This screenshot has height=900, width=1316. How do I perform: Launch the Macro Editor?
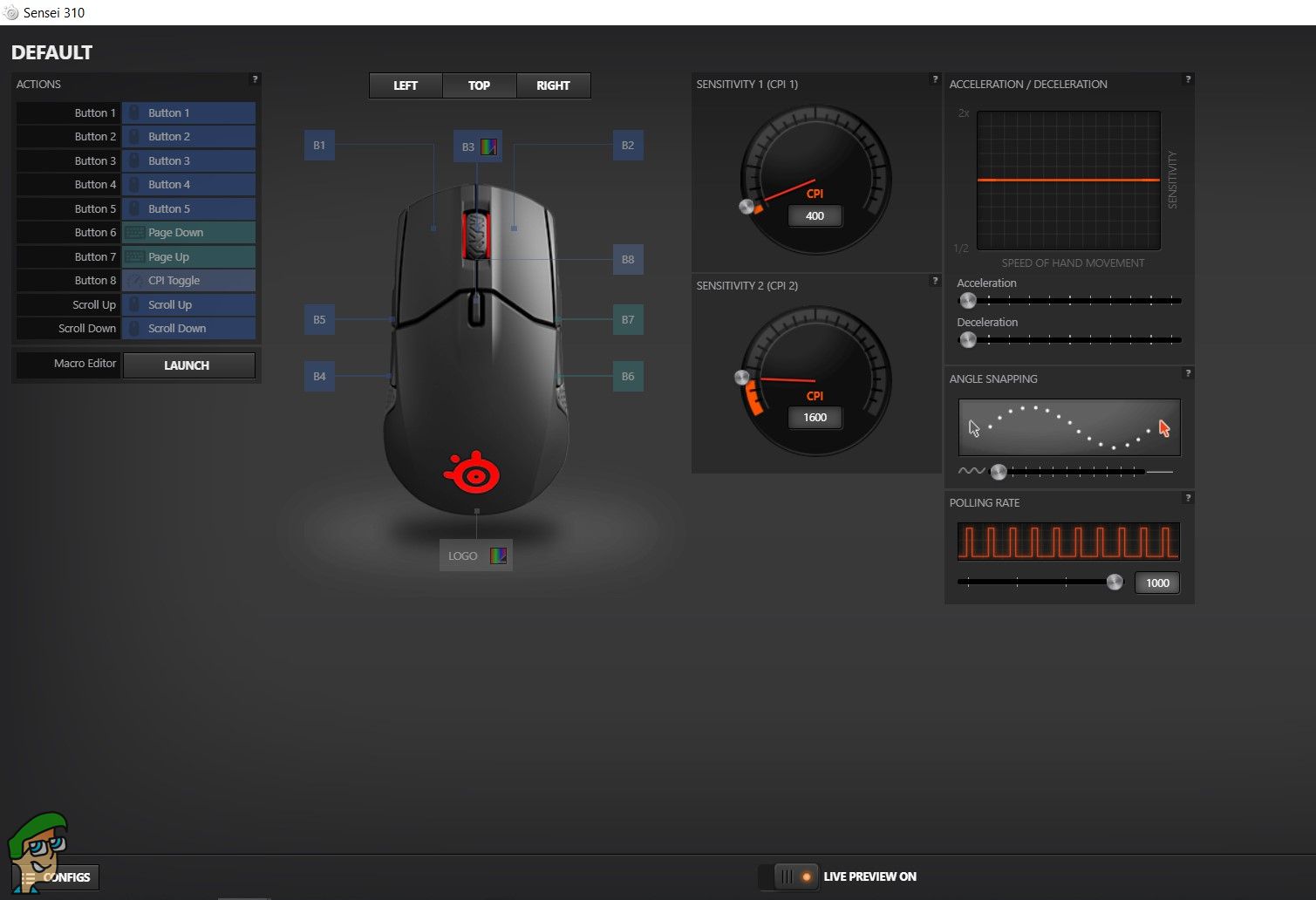pos(188,365)
